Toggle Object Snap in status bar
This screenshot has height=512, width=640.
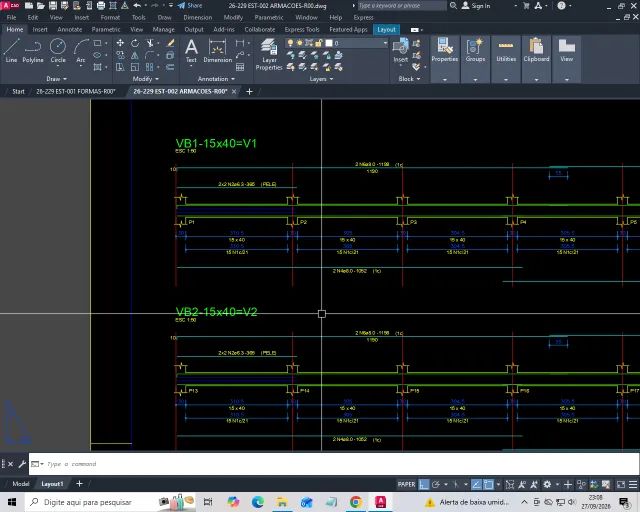[489, 484]
